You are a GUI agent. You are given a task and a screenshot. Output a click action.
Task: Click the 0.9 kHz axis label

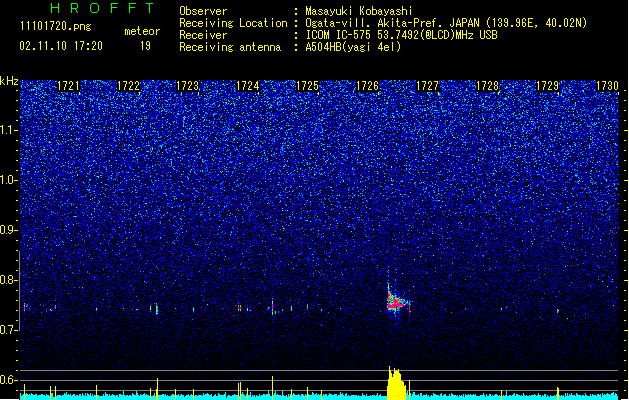tap(9, 230)
